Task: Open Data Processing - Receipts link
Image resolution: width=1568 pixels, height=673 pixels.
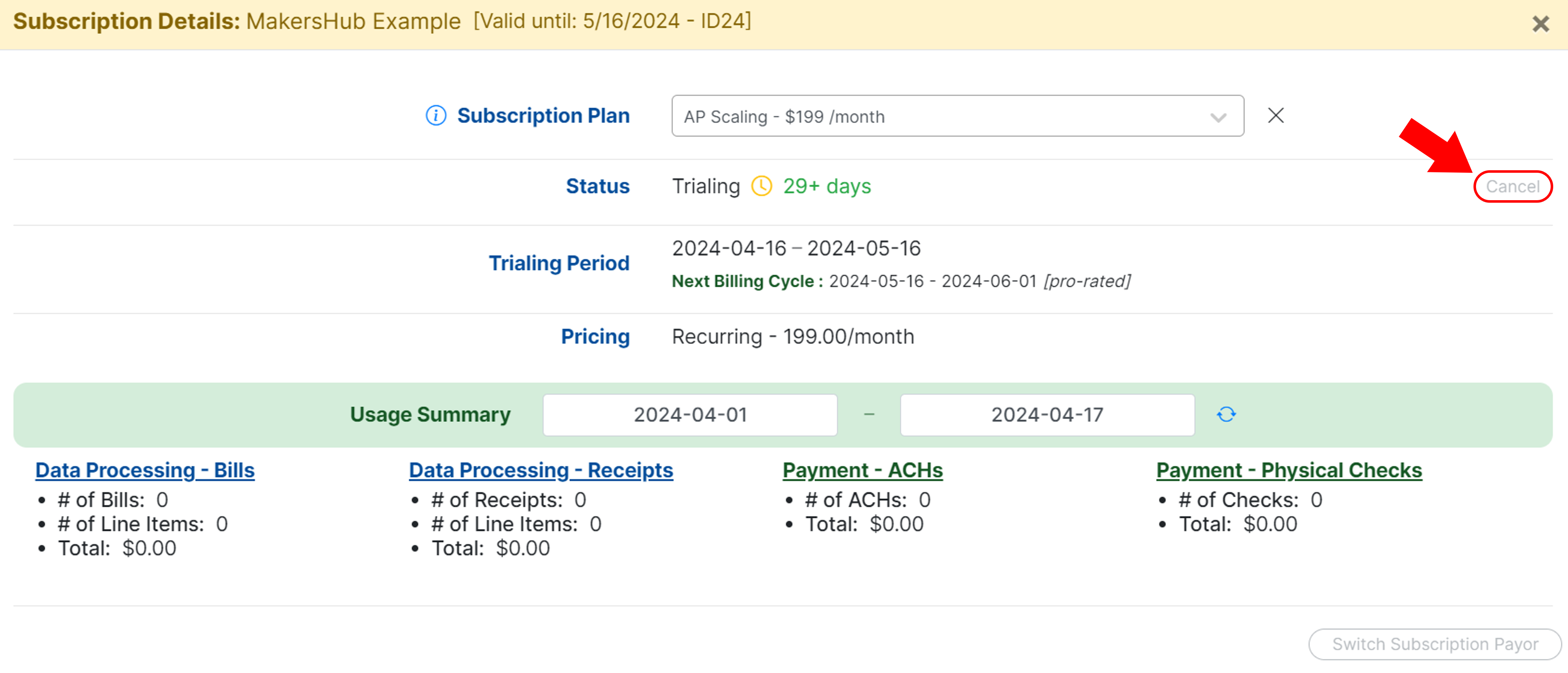Action: pyautogui.click(x=540, y=470)
